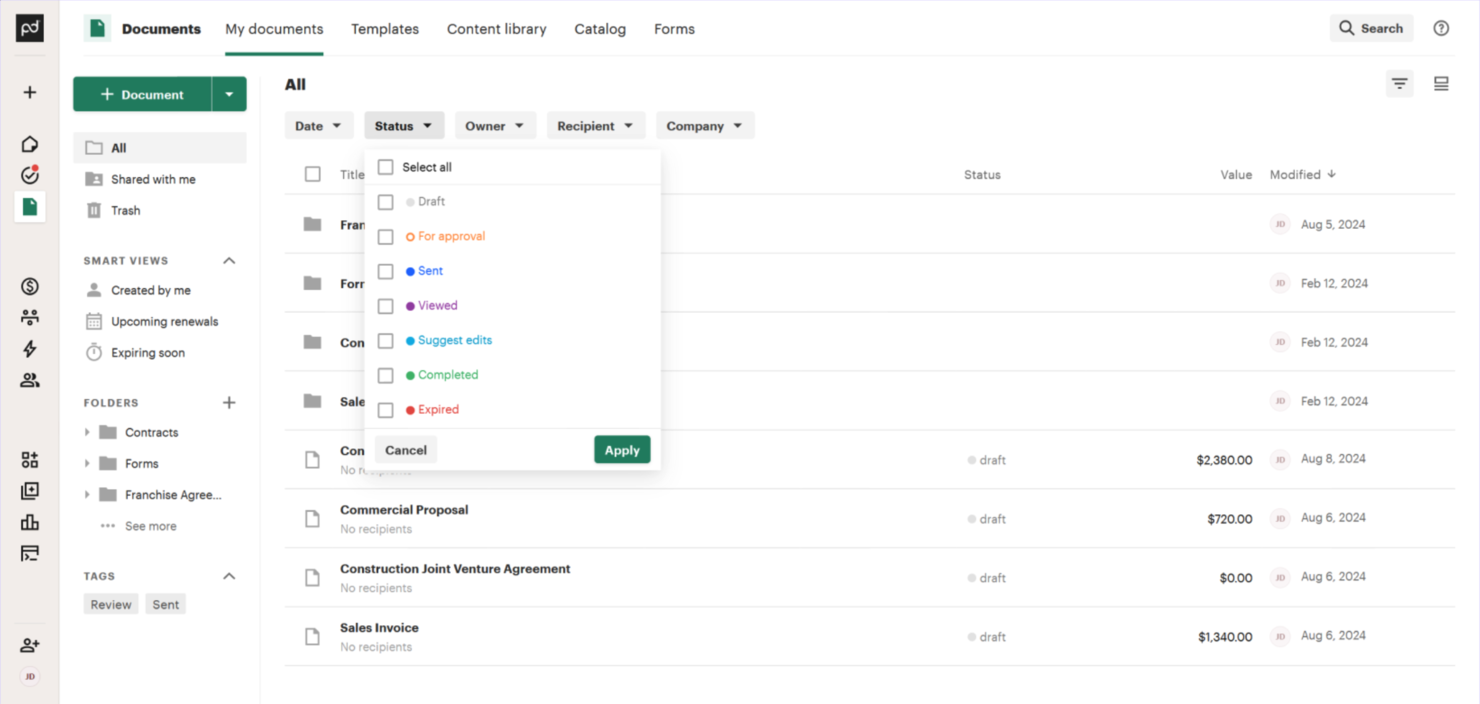
Task: Open the help question mark icon
Action: point(1440,28)
